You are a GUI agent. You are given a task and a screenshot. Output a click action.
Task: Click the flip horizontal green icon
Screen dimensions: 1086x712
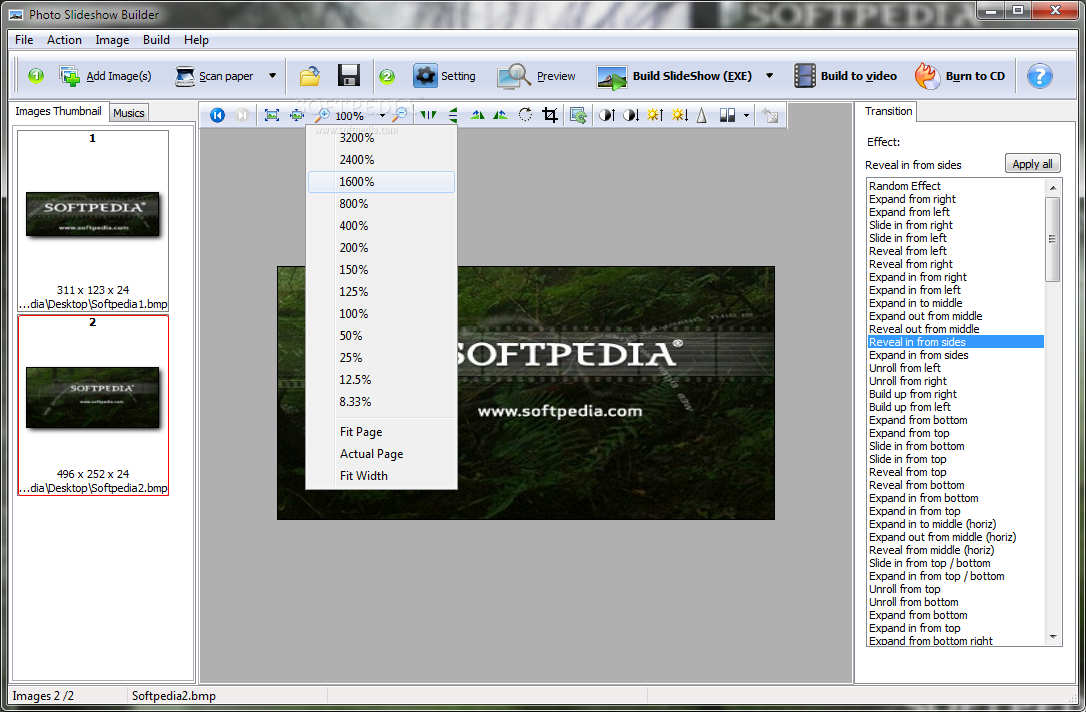click(x=429, y=115)
